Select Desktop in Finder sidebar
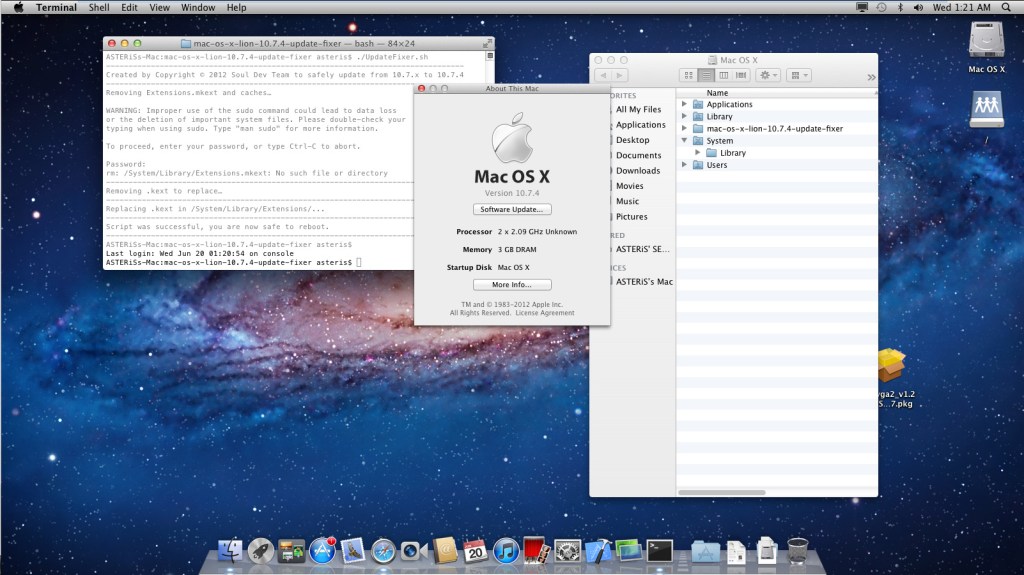 coord(632,140)
